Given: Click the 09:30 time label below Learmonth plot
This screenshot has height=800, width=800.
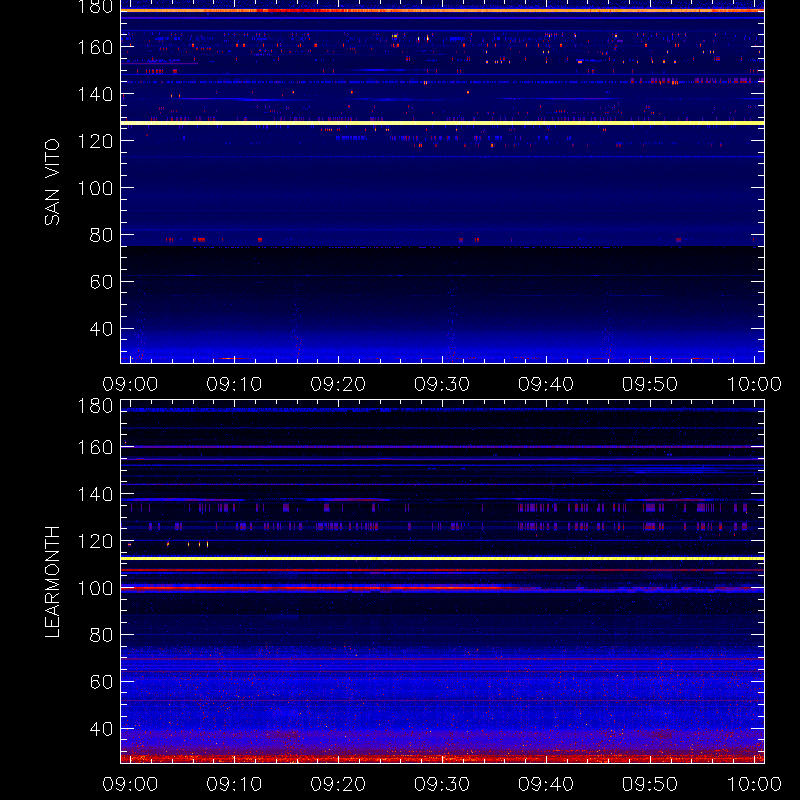Looking at the screenshot, I should [442, 784].
